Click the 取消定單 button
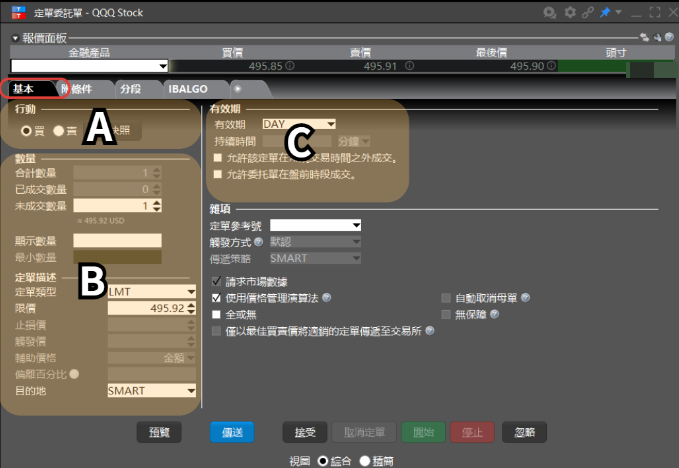This screenshot has height=468, width=679. click(364, 432)
